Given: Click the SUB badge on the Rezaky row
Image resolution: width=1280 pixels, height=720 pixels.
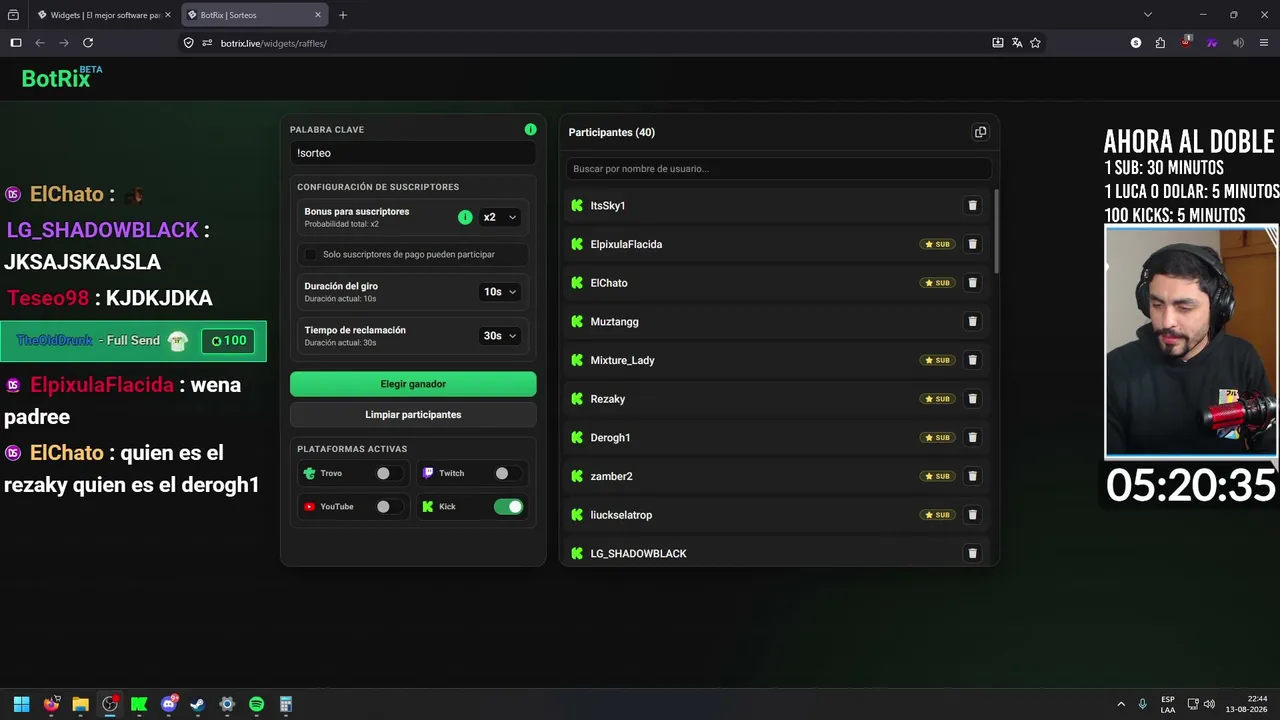Looking at the screenshot, I should click(937, 399).
